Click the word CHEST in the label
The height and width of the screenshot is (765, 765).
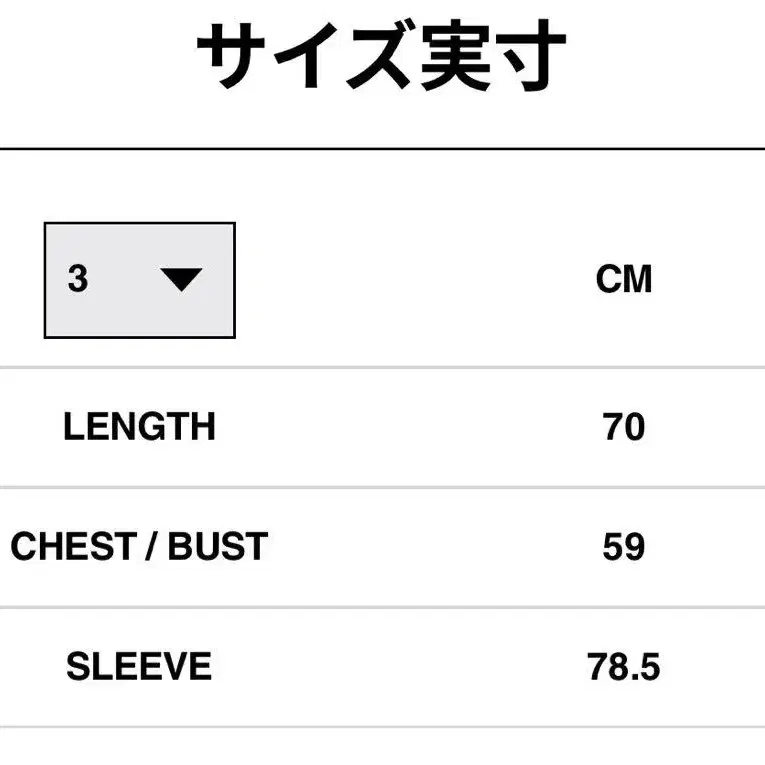[71, 547]
